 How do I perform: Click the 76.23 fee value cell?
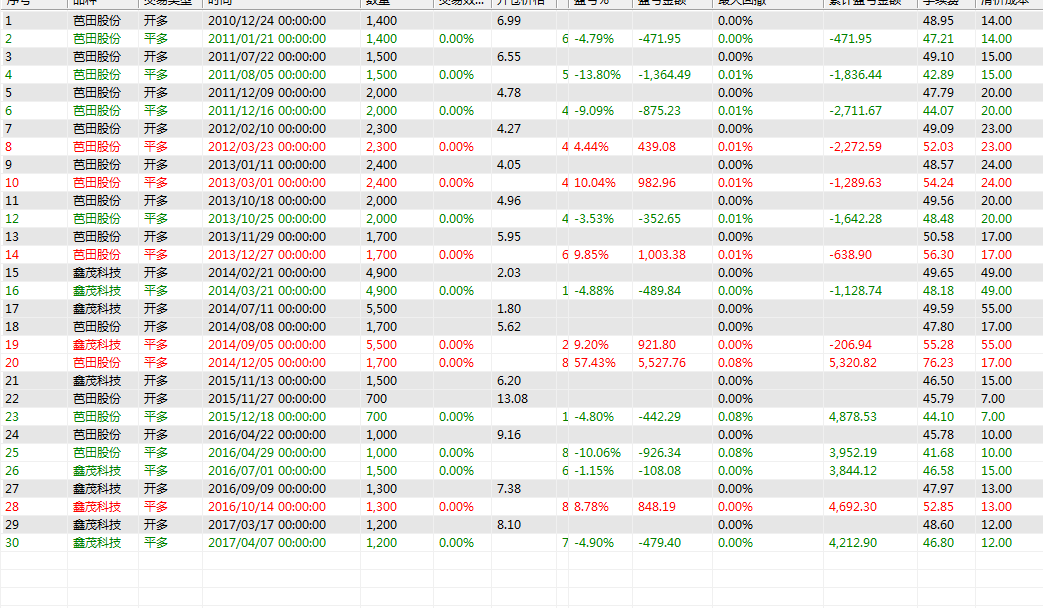pyautogui.click(x=937, y=363)
